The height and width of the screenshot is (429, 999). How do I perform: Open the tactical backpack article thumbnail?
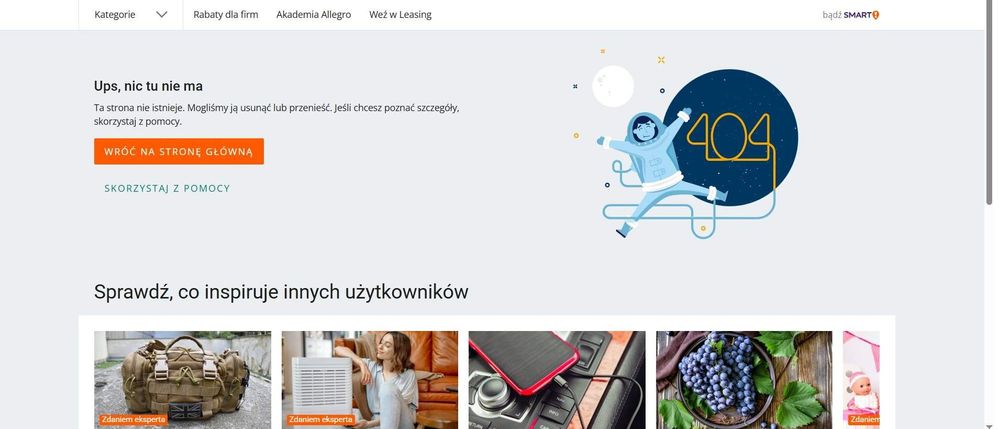tap(182, 380)
